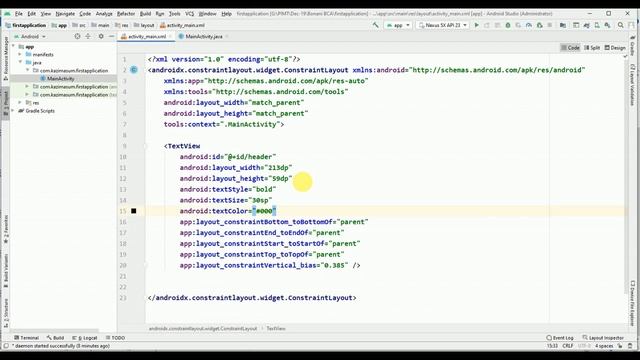This screenshot has height=360, width=640.
Task: Open Project Structure icon in toolbar
Action: click(563, 25)
